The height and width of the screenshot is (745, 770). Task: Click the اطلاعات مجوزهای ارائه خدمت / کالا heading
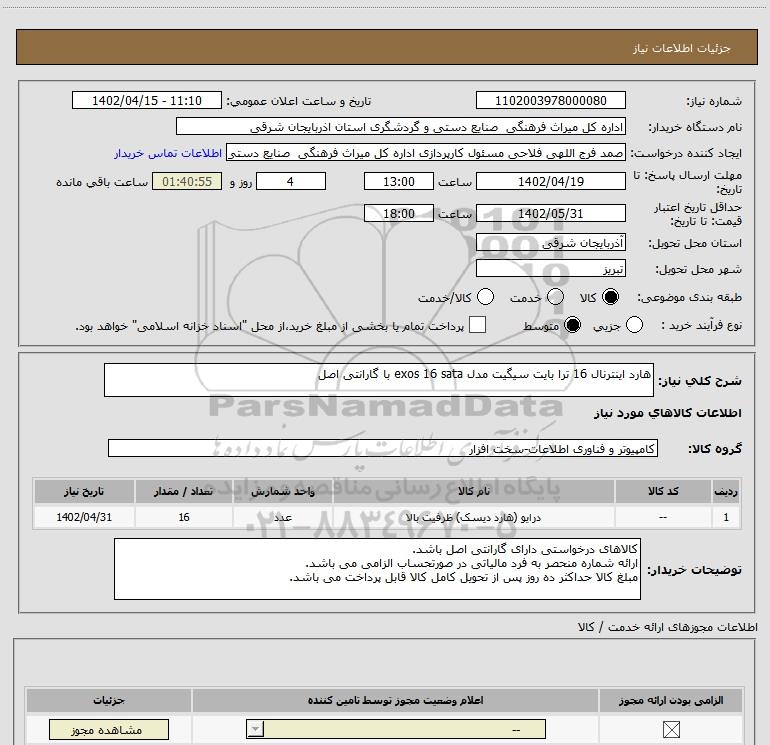click(x=668, y=627)
